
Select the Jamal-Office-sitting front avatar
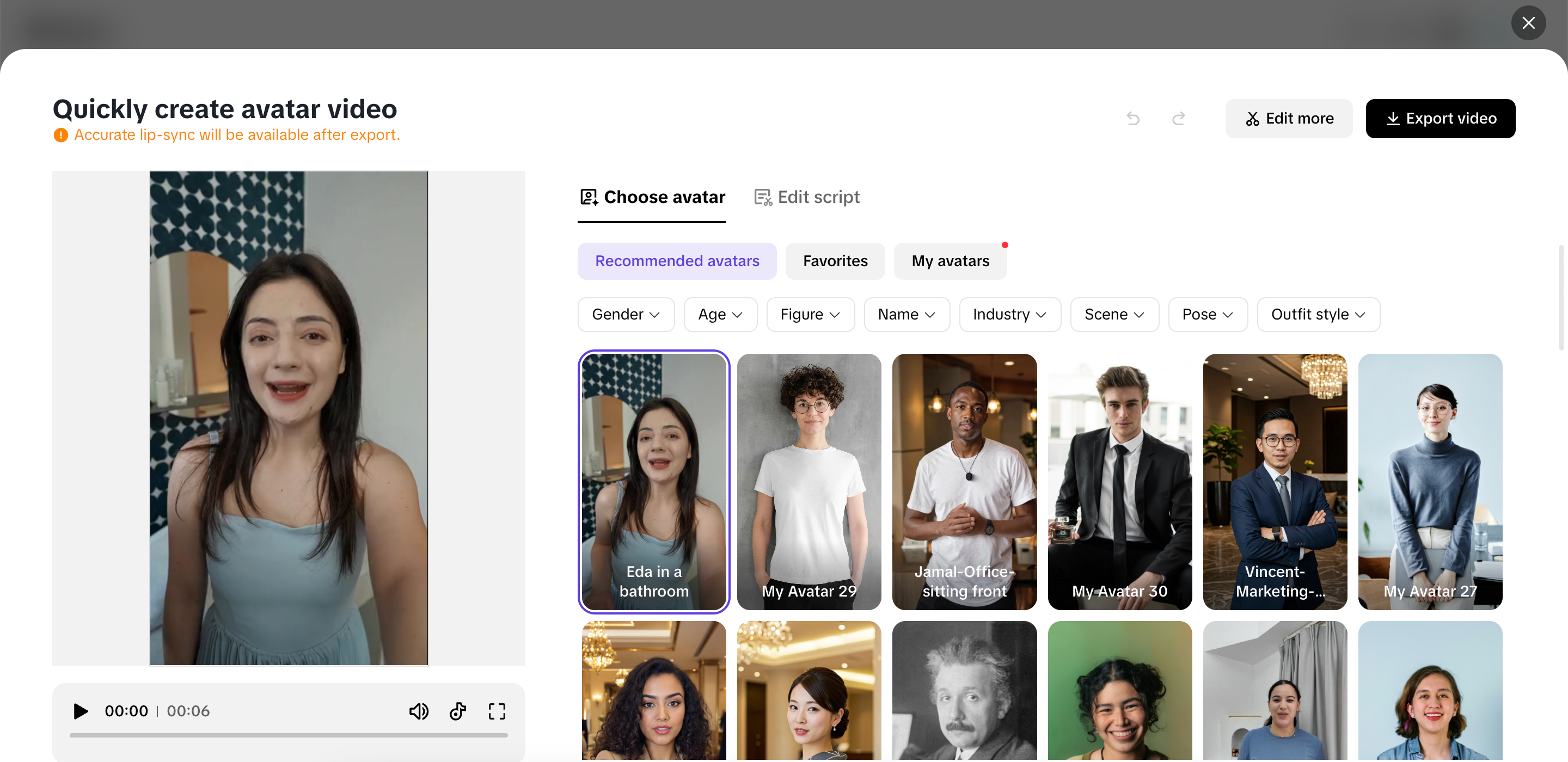pos(964,481)
